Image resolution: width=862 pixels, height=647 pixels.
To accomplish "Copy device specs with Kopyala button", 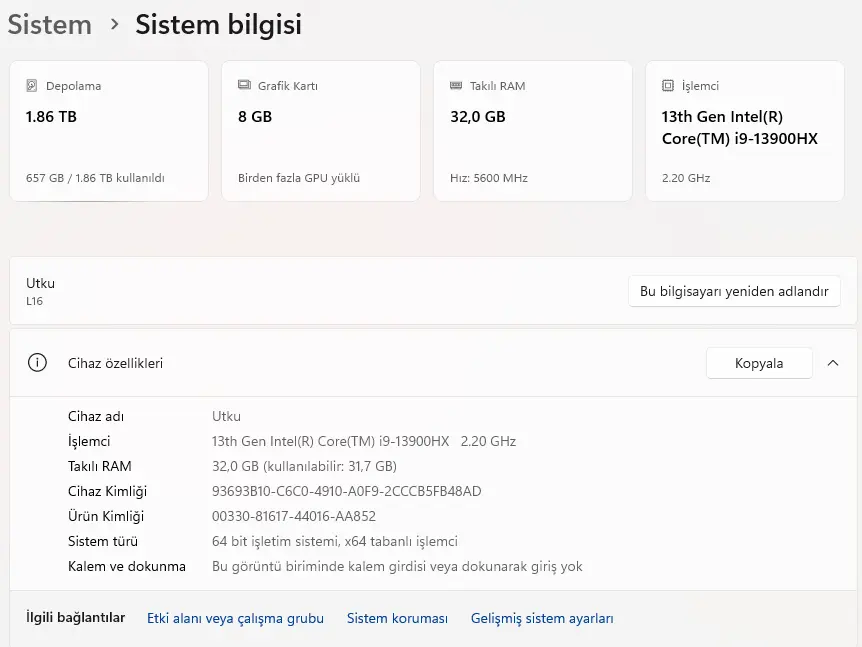I will tap(759, 363).
